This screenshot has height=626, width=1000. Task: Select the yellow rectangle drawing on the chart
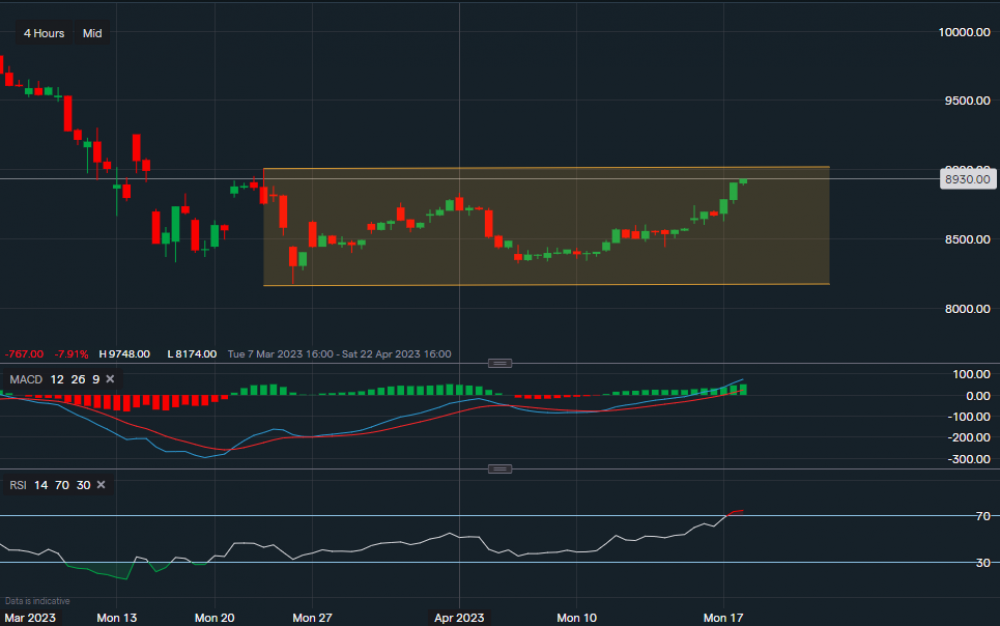546,168
